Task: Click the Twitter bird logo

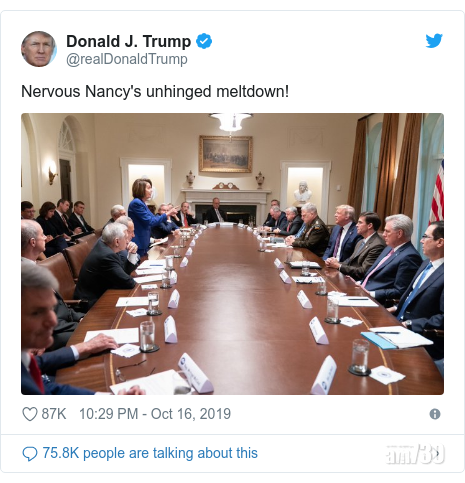Action: click(434, 41)
